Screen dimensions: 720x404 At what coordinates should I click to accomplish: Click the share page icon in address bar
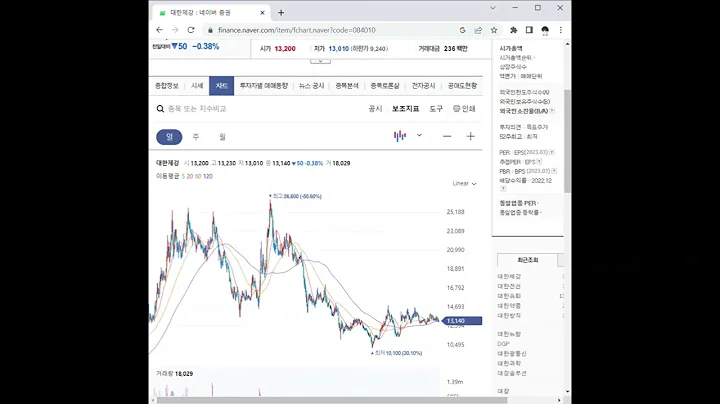click(x=478, y=30)
